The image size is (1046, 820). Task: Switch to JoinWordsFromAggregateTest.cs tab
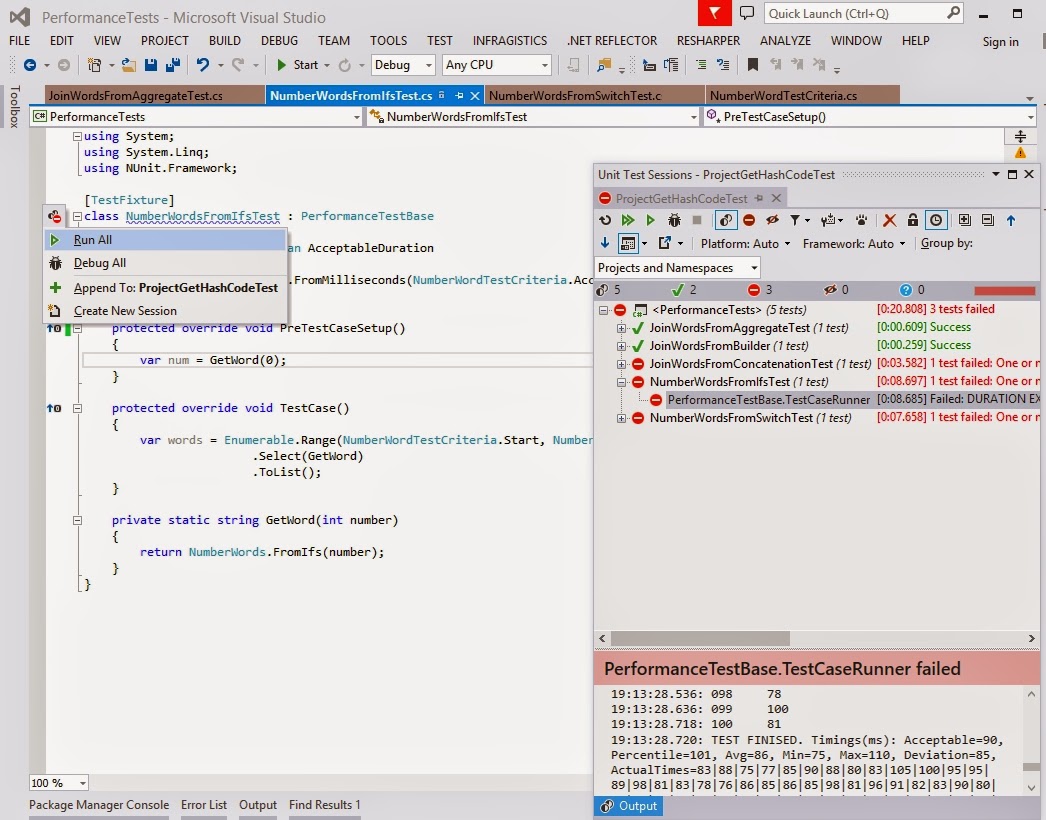click(154, 95)
